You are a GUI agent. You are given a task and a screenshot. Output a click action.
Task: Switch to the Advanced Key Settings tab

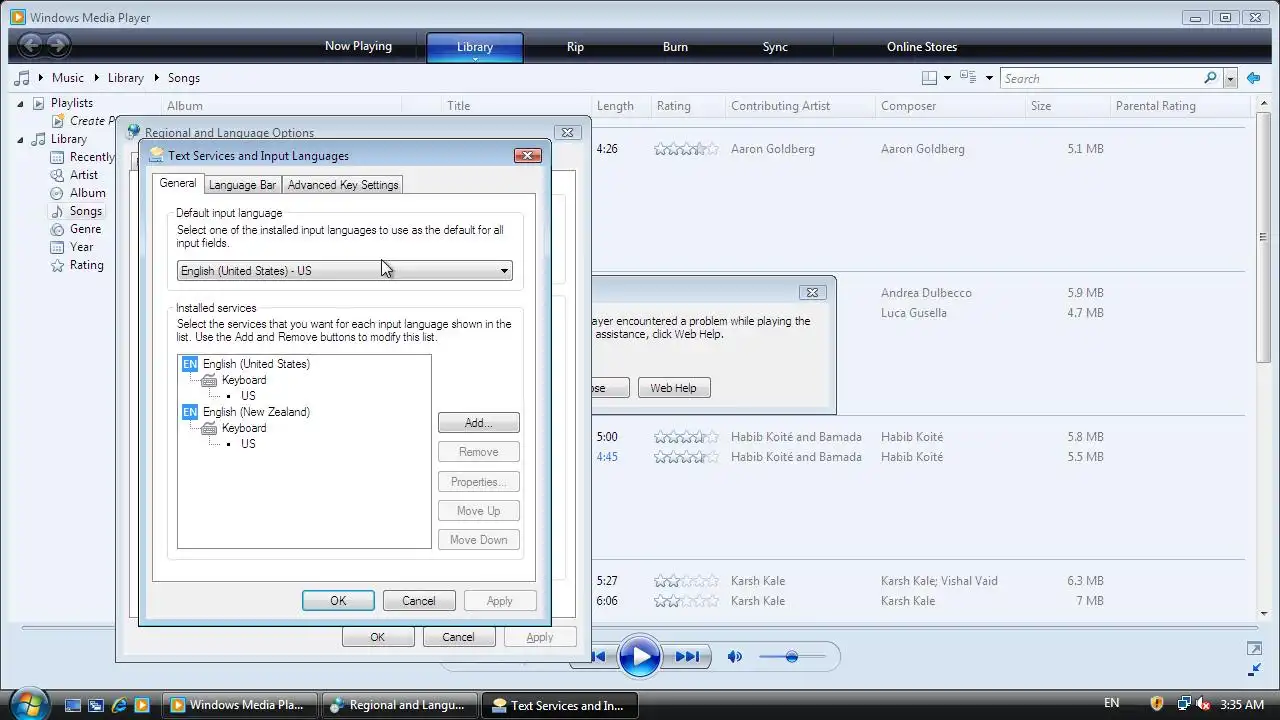click(343, 185)
